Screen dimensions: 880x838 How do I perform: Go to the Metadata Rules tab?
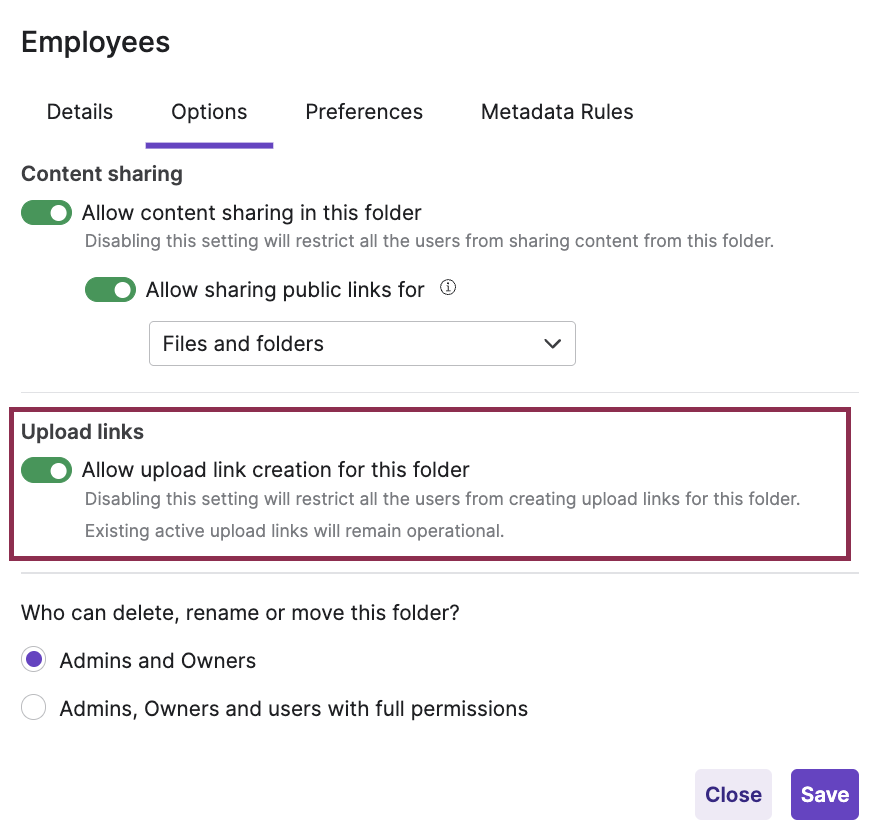[557, 112]
